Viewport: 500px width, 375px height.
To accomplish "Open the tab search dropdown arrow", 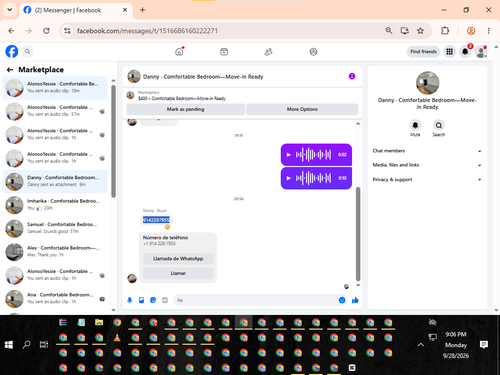I will pyautogui.click(x=10, y=10).
